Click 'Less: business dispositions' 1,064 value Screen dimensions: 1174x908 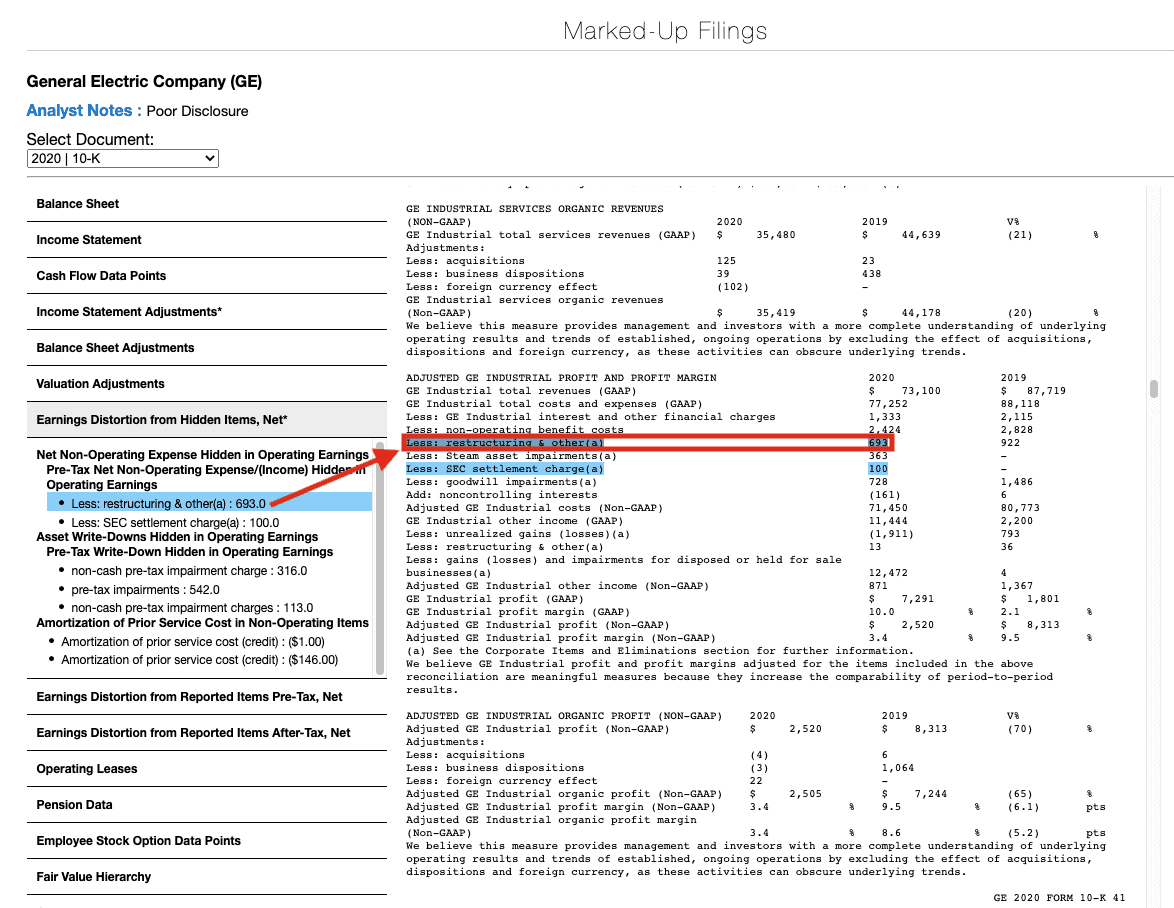(x=898, y=768)
